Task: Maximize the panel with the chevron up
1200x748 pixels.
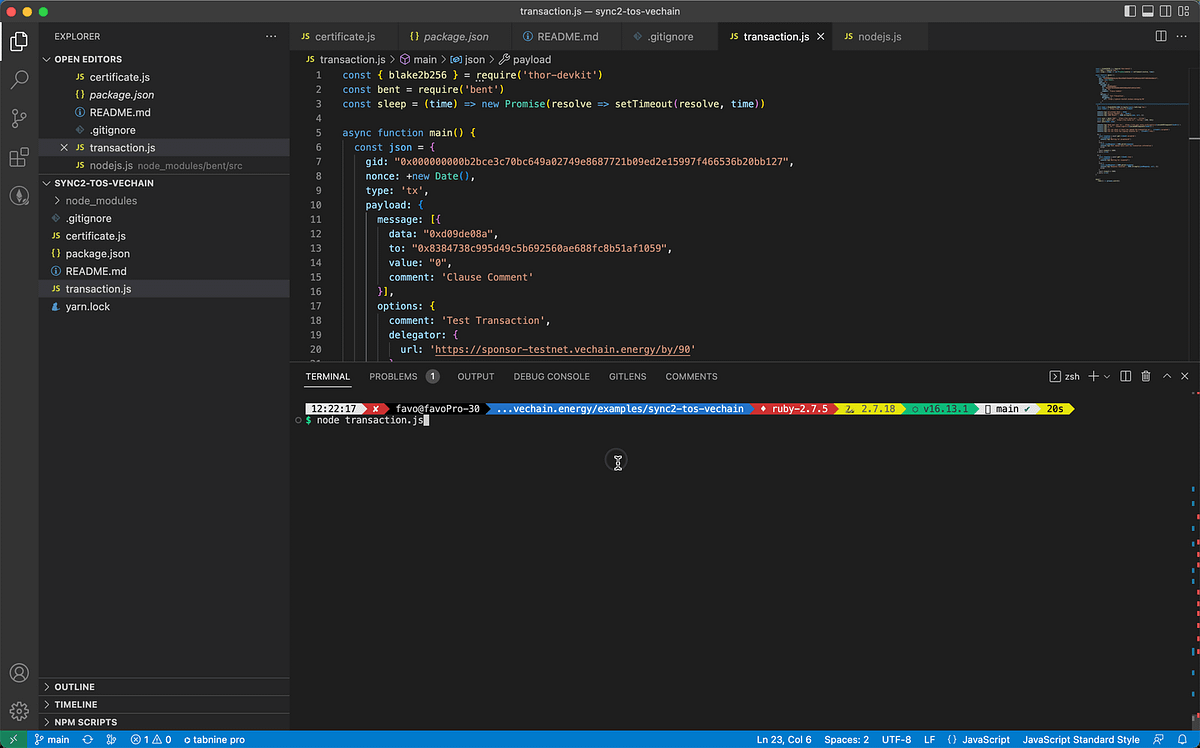Action: tap(1166, 376)
